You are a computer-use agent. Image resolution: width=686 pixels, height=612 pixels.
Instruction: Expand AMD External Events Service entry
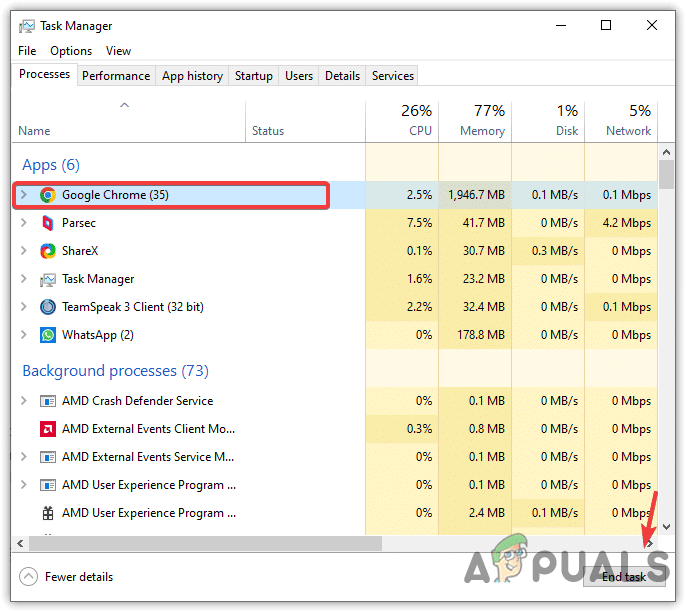(24, 457)
